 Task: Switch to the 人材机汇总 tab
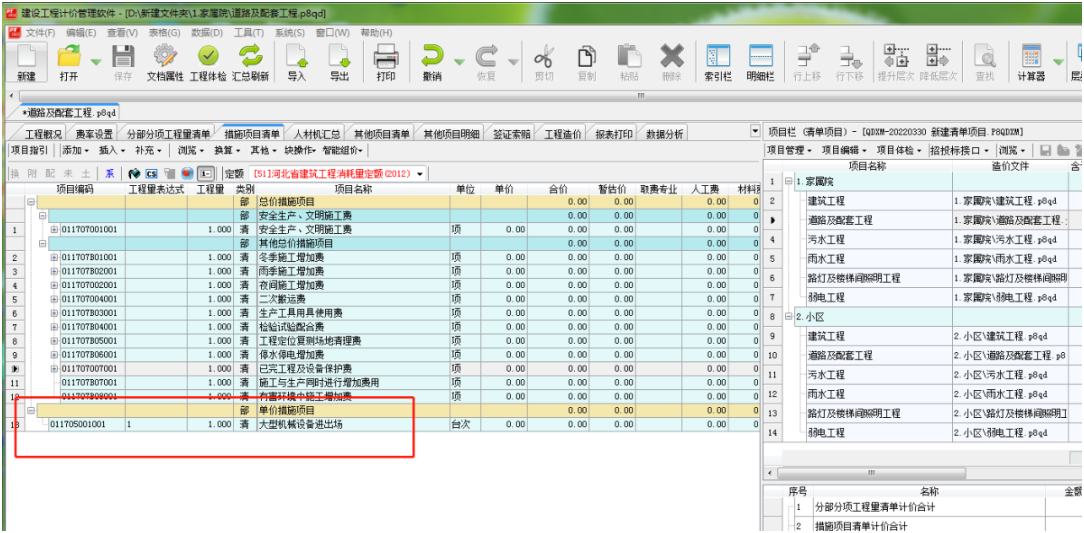coord(316,133)
